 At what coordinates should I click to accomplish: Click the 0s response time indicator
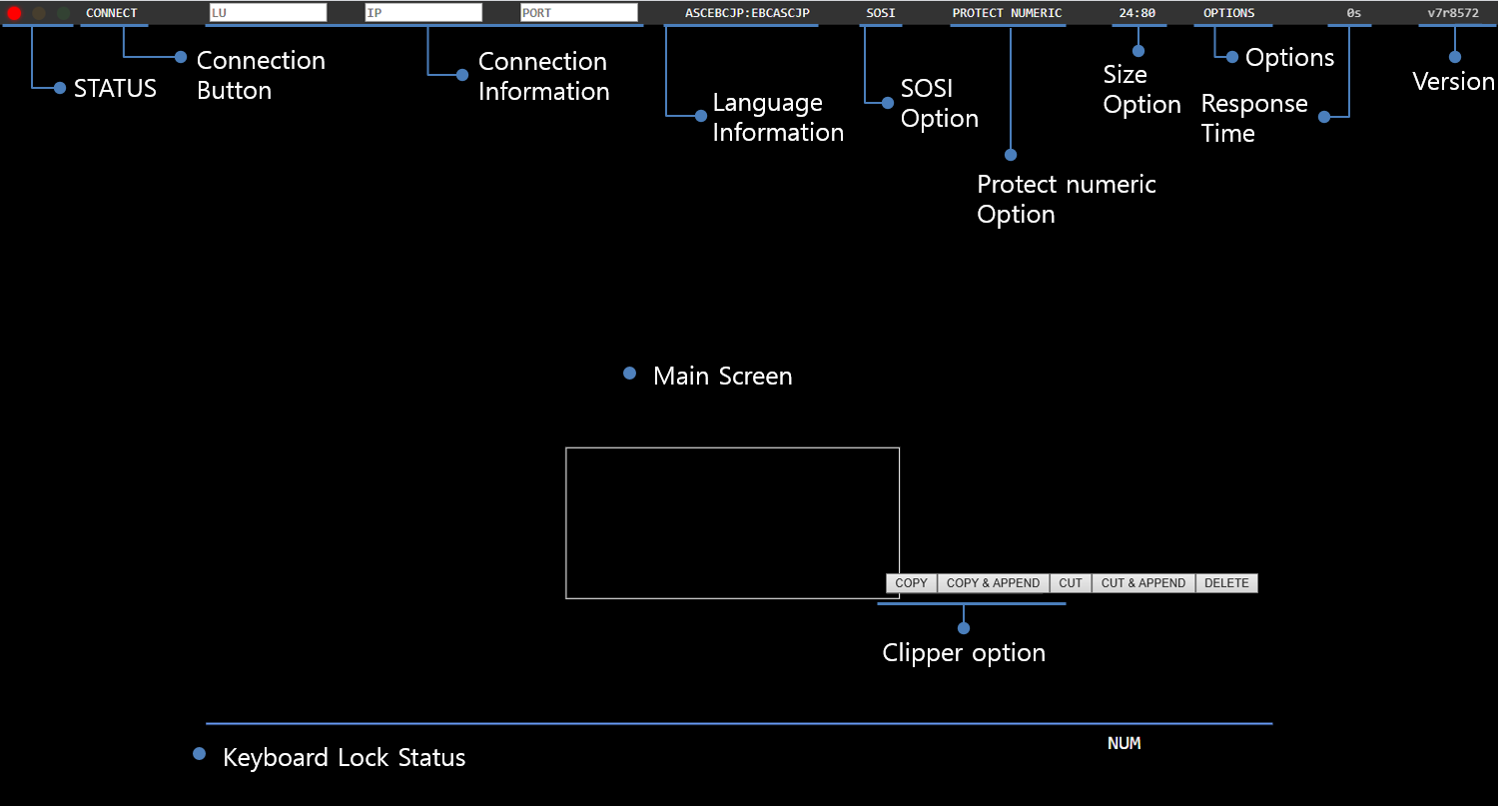1353,13
